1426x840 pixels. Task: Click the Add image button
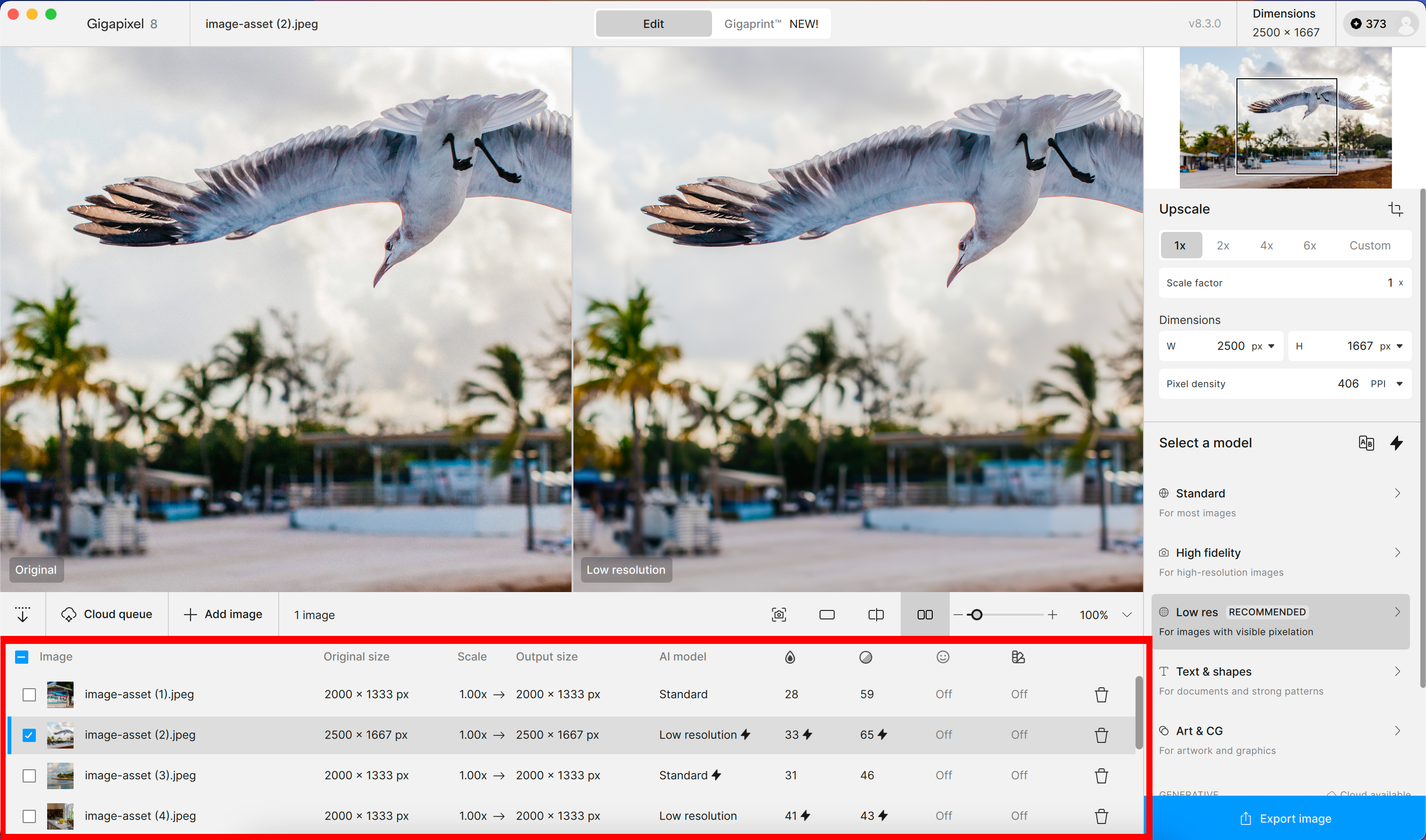[x=223, y=615]
